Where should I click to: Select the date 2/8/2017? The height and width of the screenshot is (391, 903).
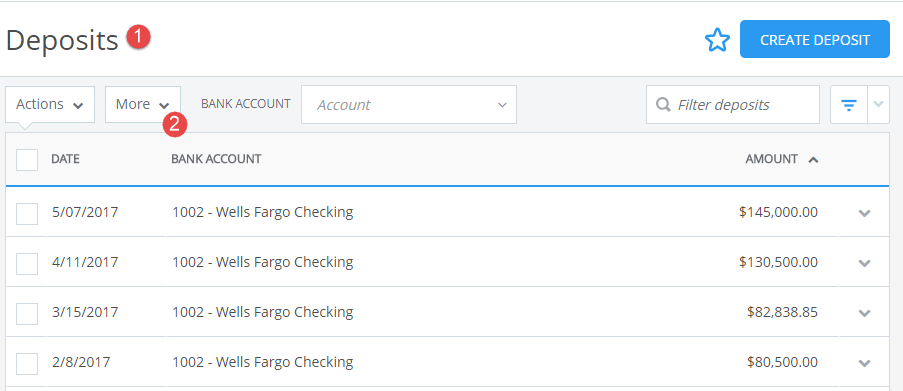[81, 362]
